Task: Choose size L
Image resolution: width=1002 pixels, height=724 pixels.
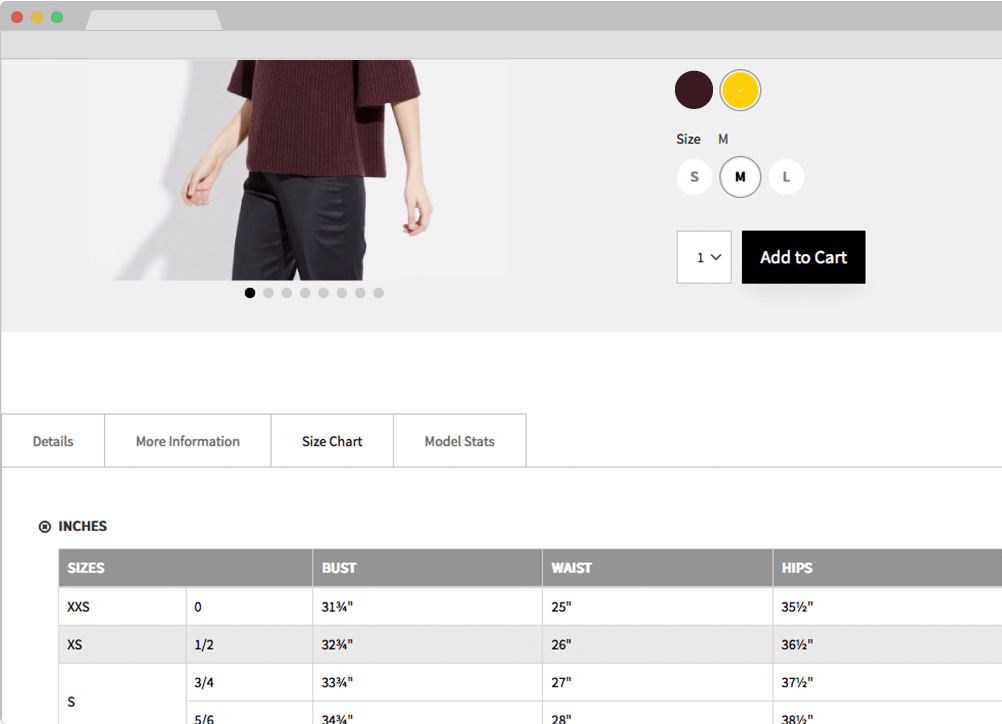Action: pos(786,177)
